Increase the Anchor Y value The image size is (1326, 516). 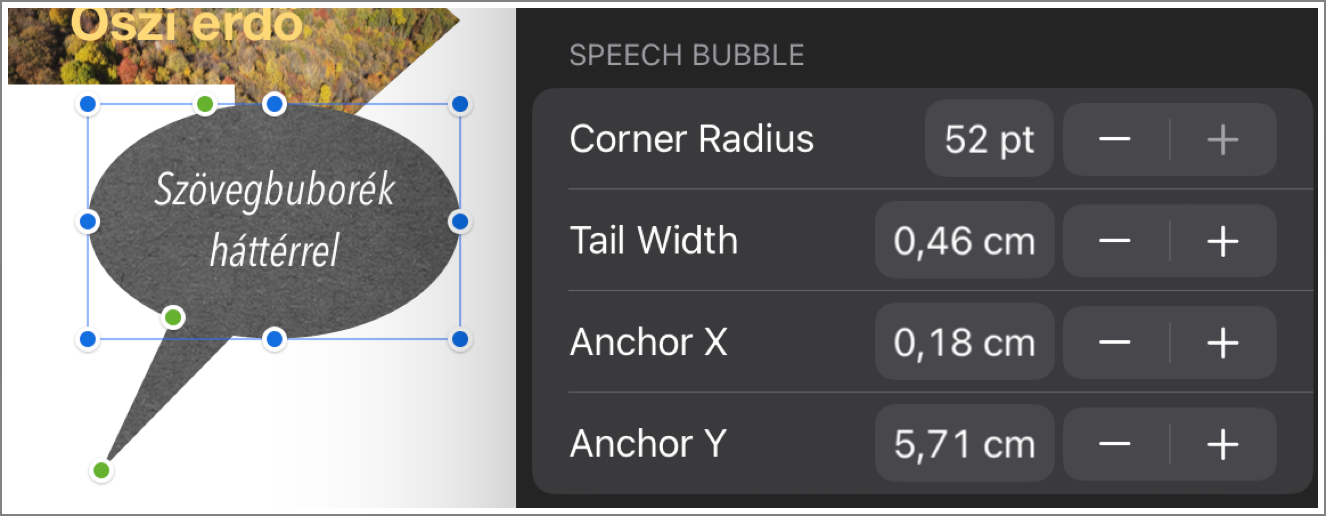tap(1223, 444)
